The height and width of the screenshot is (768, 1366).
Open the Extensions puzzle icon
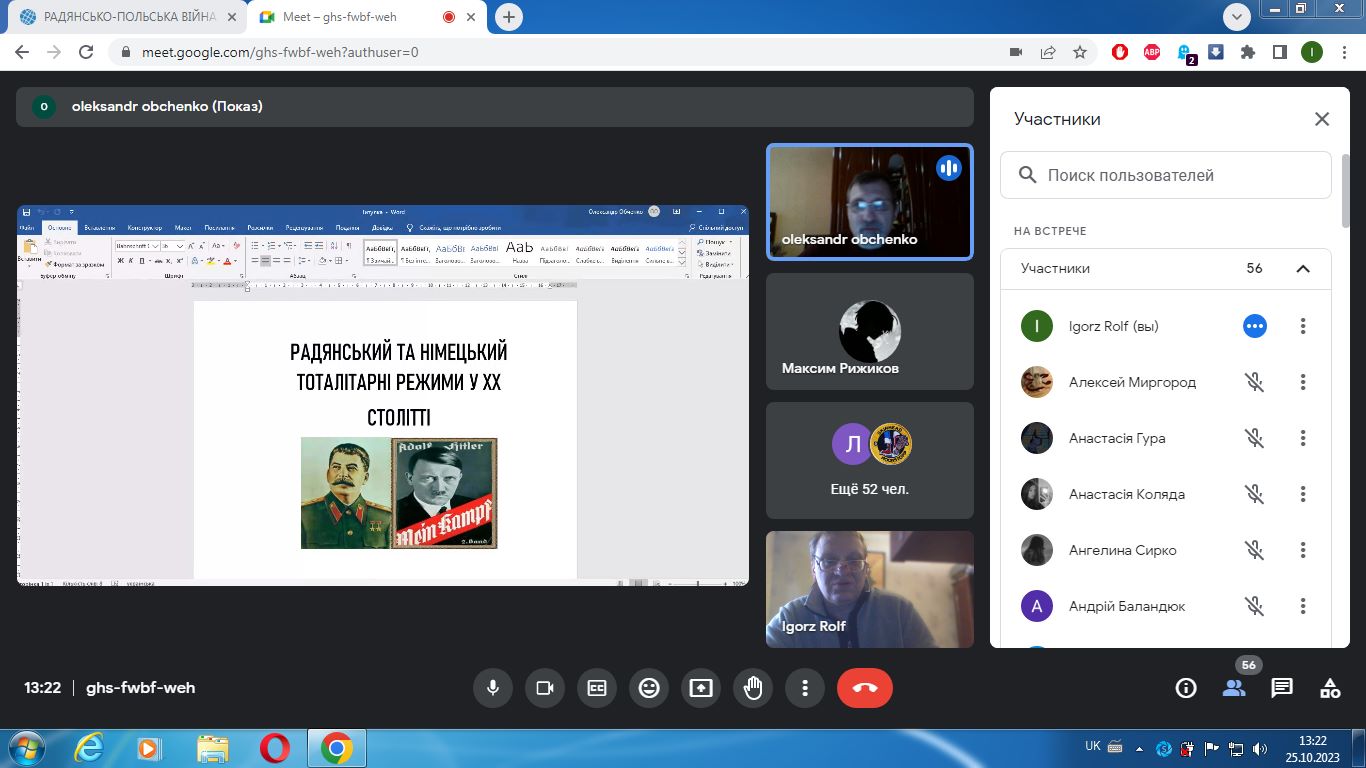[1247, 52]
